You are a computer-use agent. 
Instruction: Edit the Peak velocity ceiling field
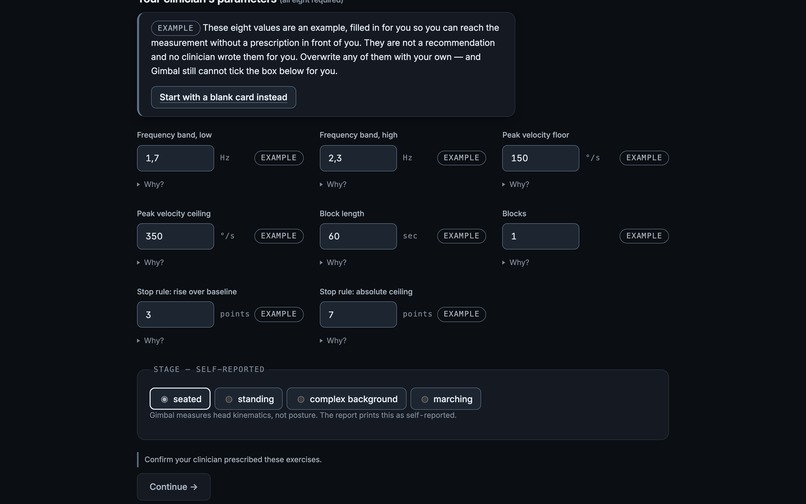click(175, 236)
